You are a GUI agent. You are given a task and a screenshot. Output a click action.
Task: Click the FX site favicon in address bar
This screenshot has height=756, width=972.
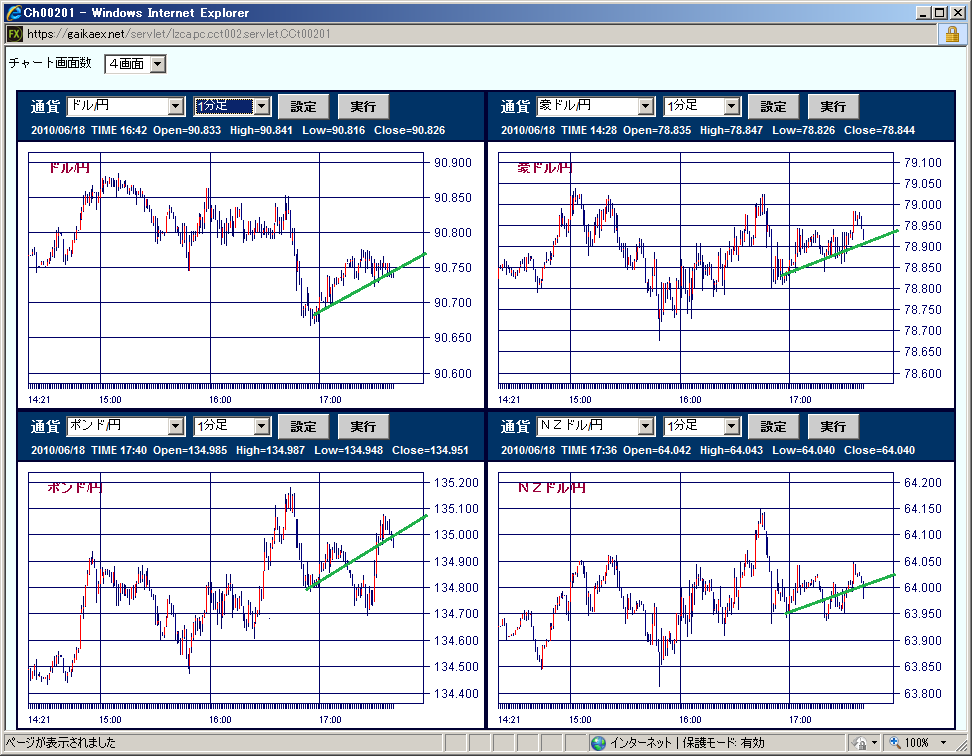click(13, 33)
